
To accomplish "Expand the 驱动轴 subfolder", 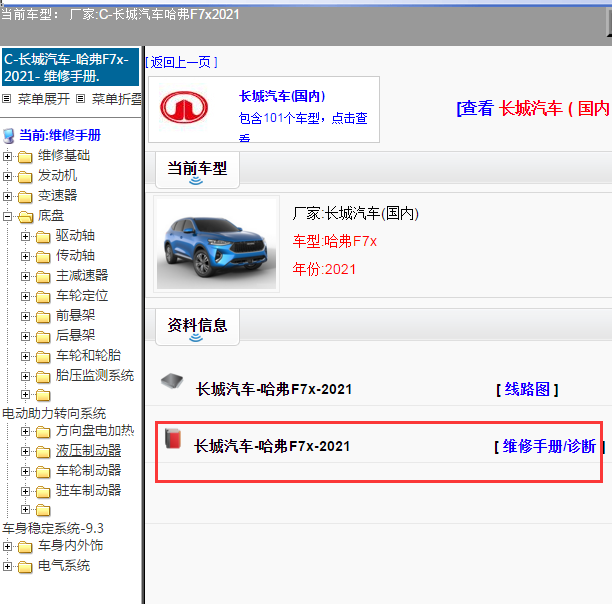I will (x=25, y=236).
